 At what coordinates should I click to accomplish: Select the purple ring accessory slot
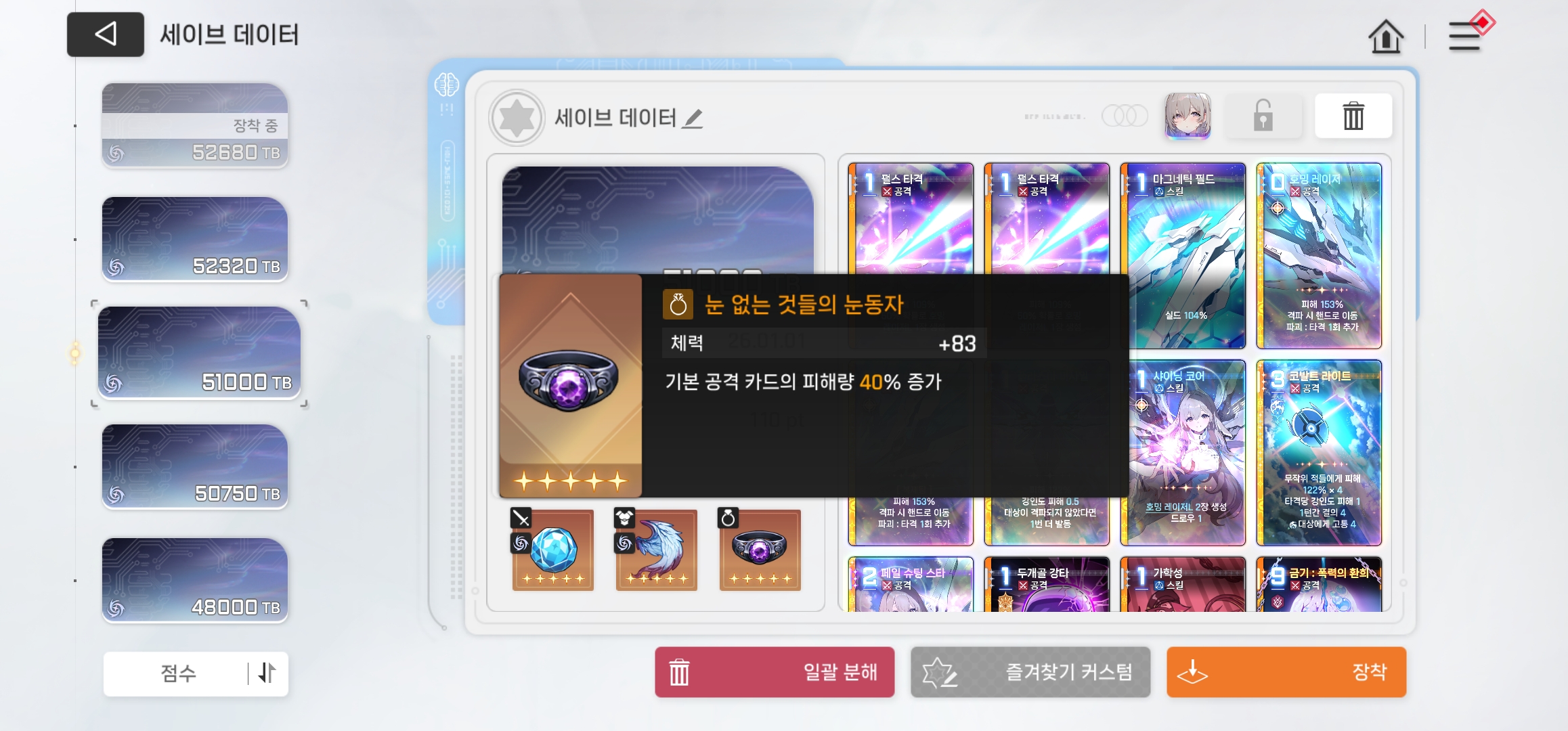click(x=760, y=550)
